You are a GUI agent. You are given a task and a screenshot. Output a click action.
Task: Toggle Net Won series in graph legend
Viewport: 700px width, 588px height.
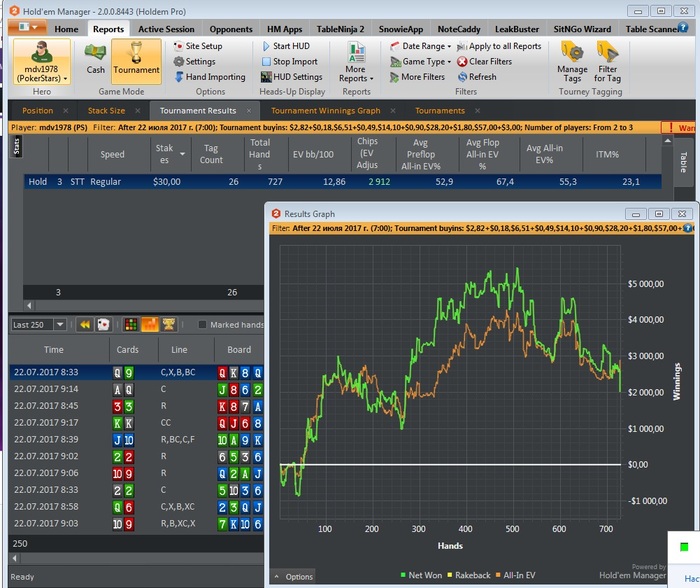coord(421,575)
